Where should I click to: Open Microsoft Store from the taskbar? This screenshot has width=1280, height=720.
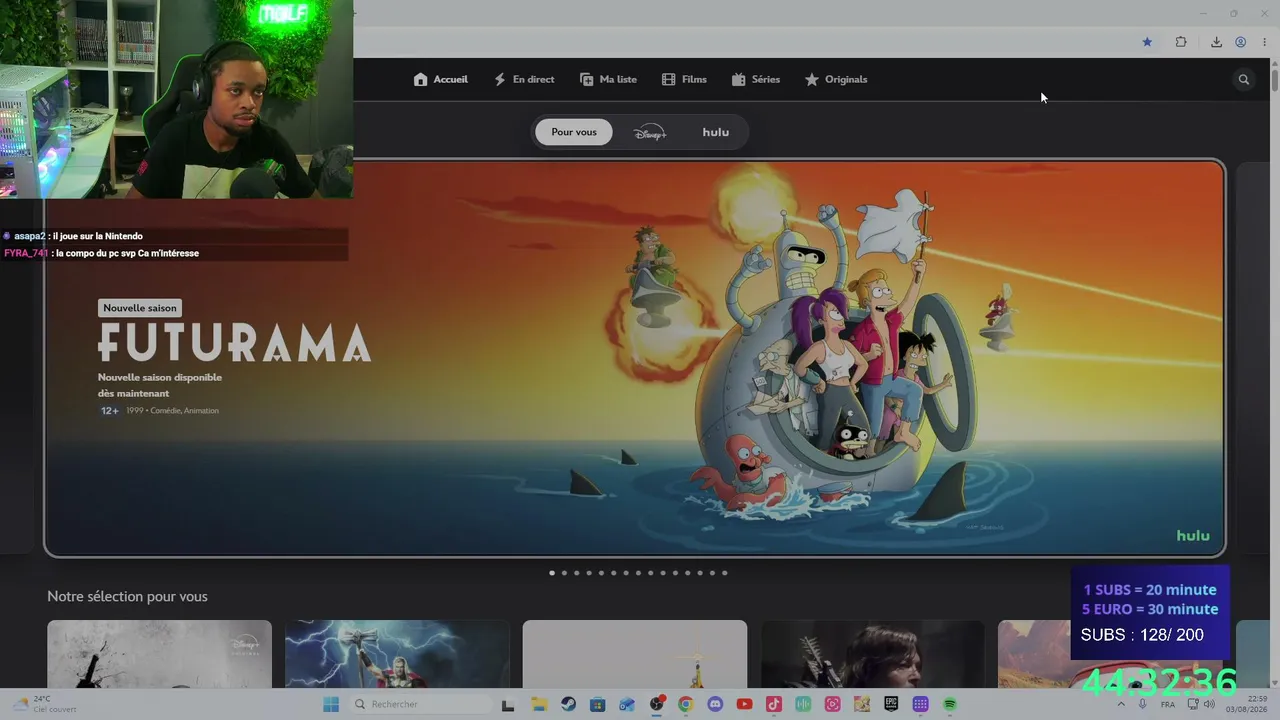(x=597, y=704)
